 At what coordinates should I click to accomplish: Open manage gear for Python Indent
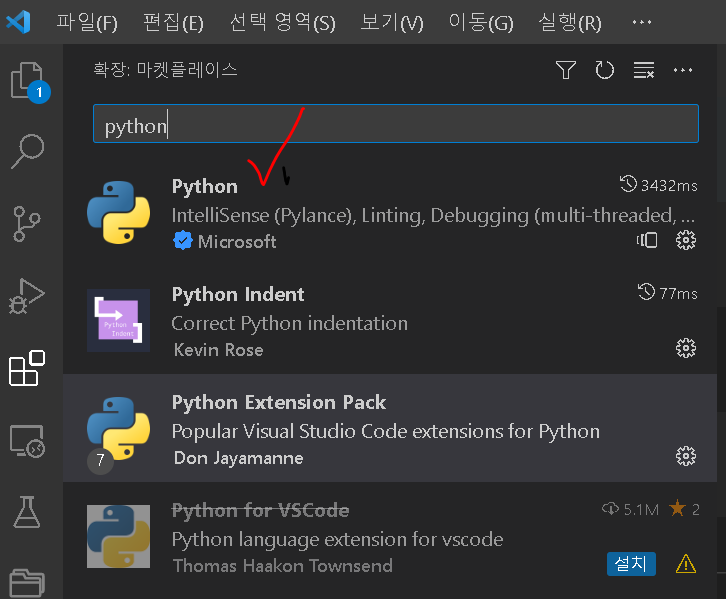(x=686, y=348)
